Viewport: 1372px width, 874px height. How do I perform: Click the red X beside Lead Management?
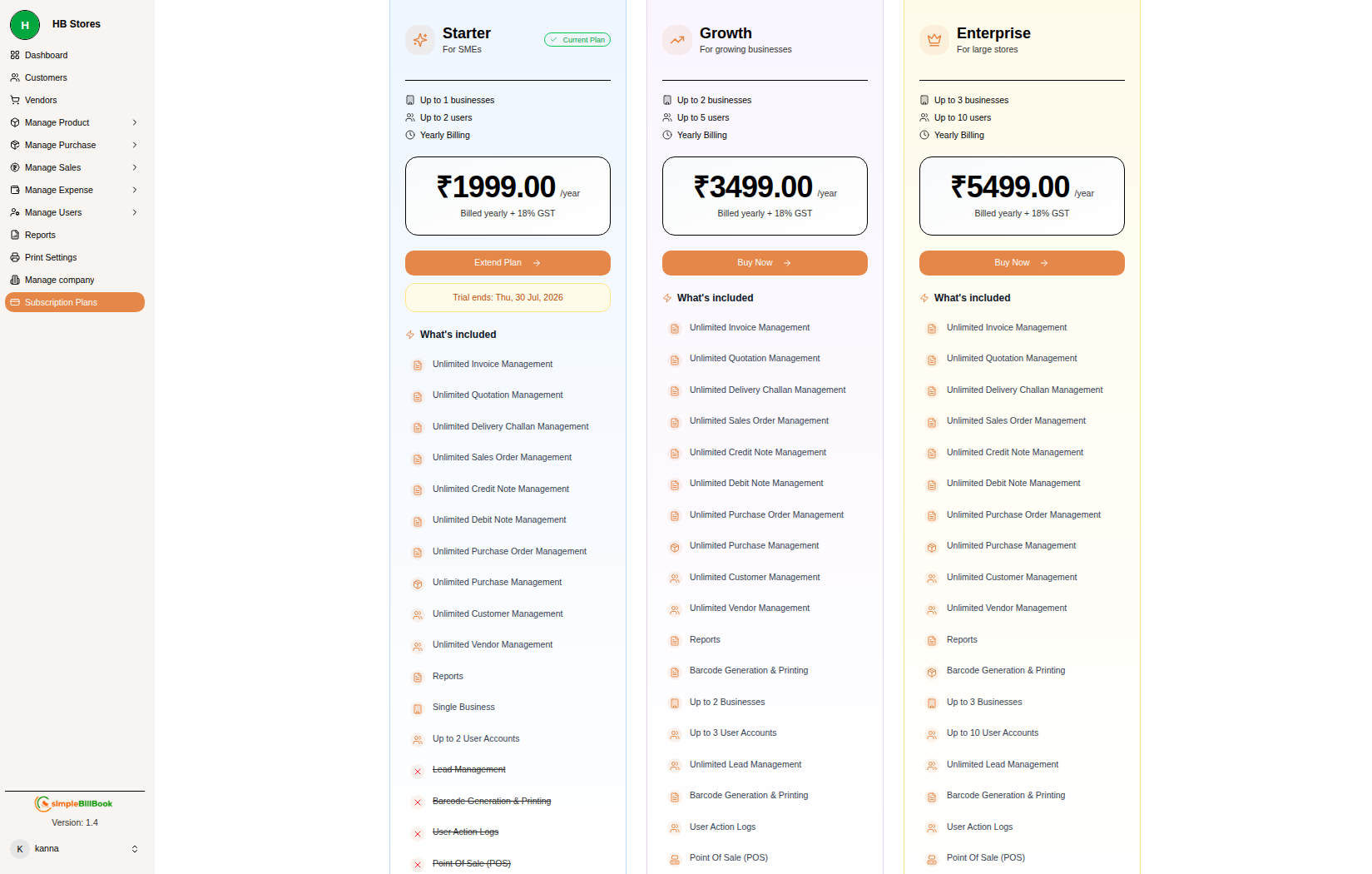click(418, 772)
